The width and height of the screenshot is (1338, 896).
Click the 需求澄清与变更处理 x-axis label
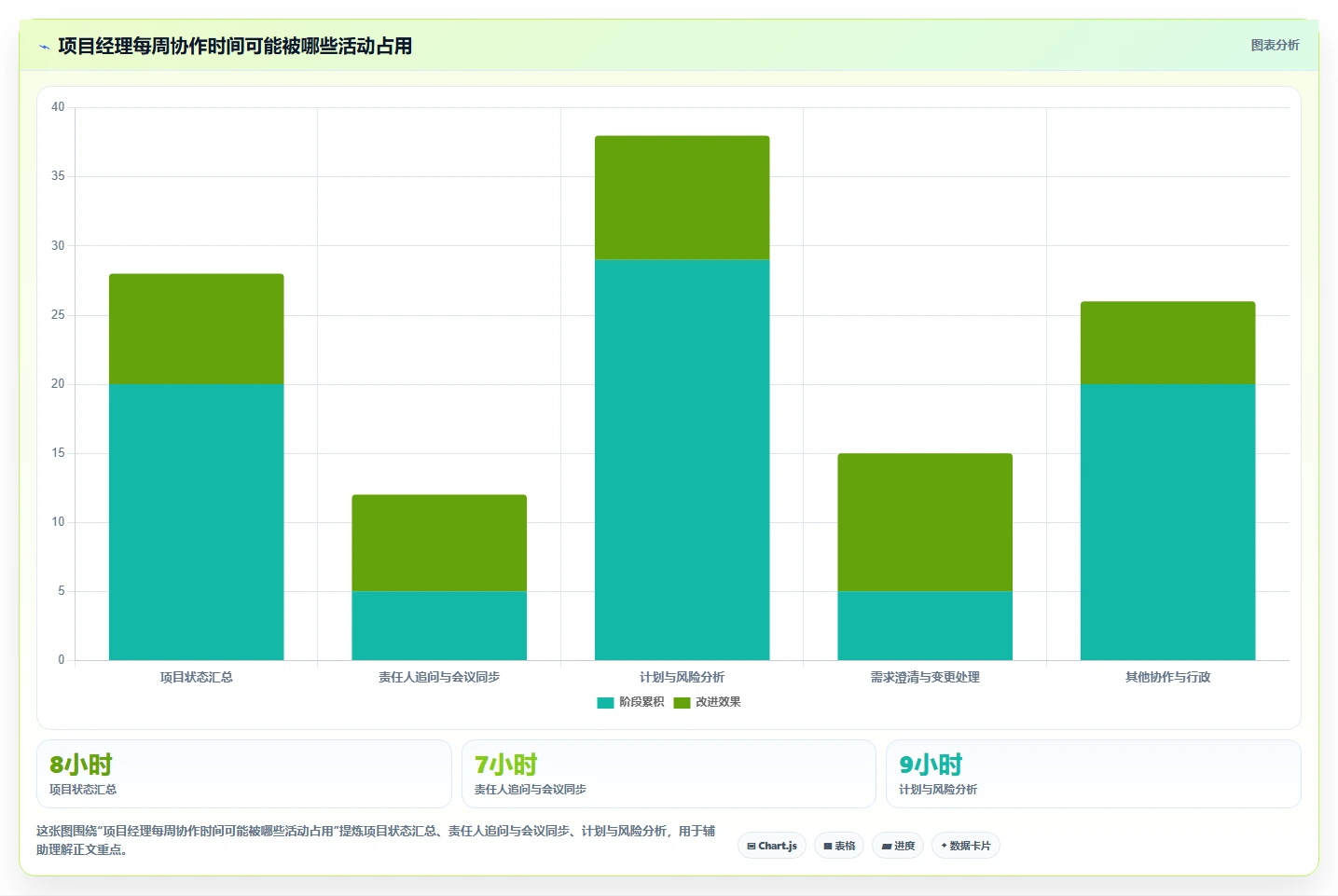[x=925, y=677]
